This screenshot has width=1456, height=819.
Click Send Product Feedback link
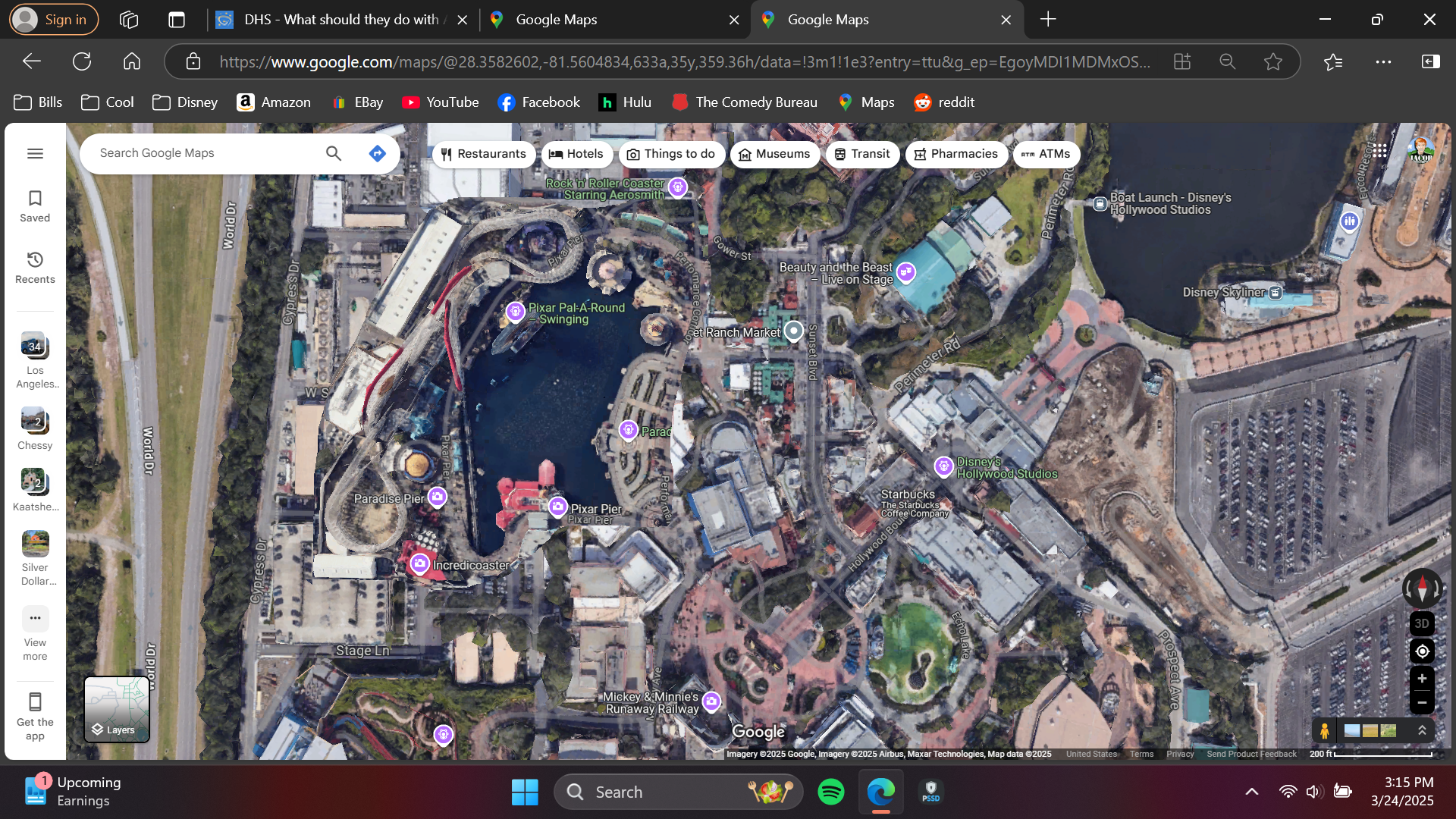[x=1251, y=754]
